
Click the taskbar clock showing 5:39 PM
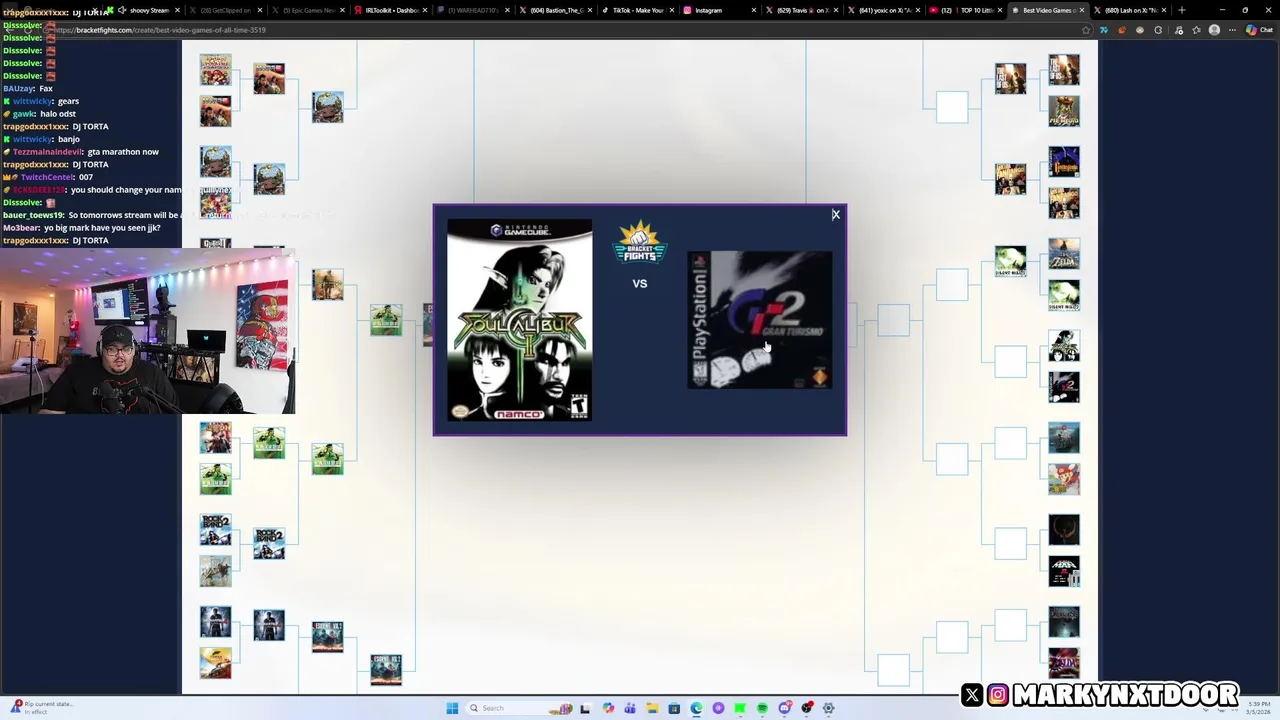1258,708
